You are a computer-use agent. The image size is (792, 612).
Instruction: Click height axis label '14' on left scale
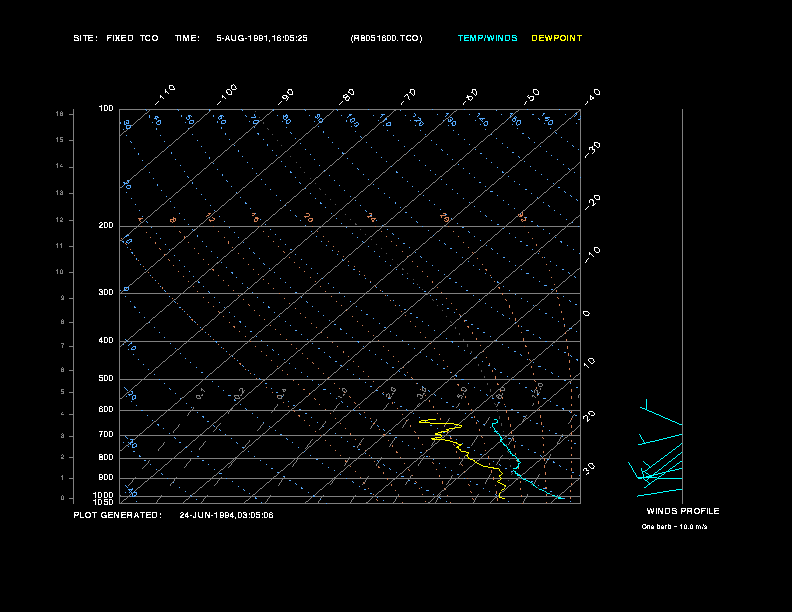60,166
